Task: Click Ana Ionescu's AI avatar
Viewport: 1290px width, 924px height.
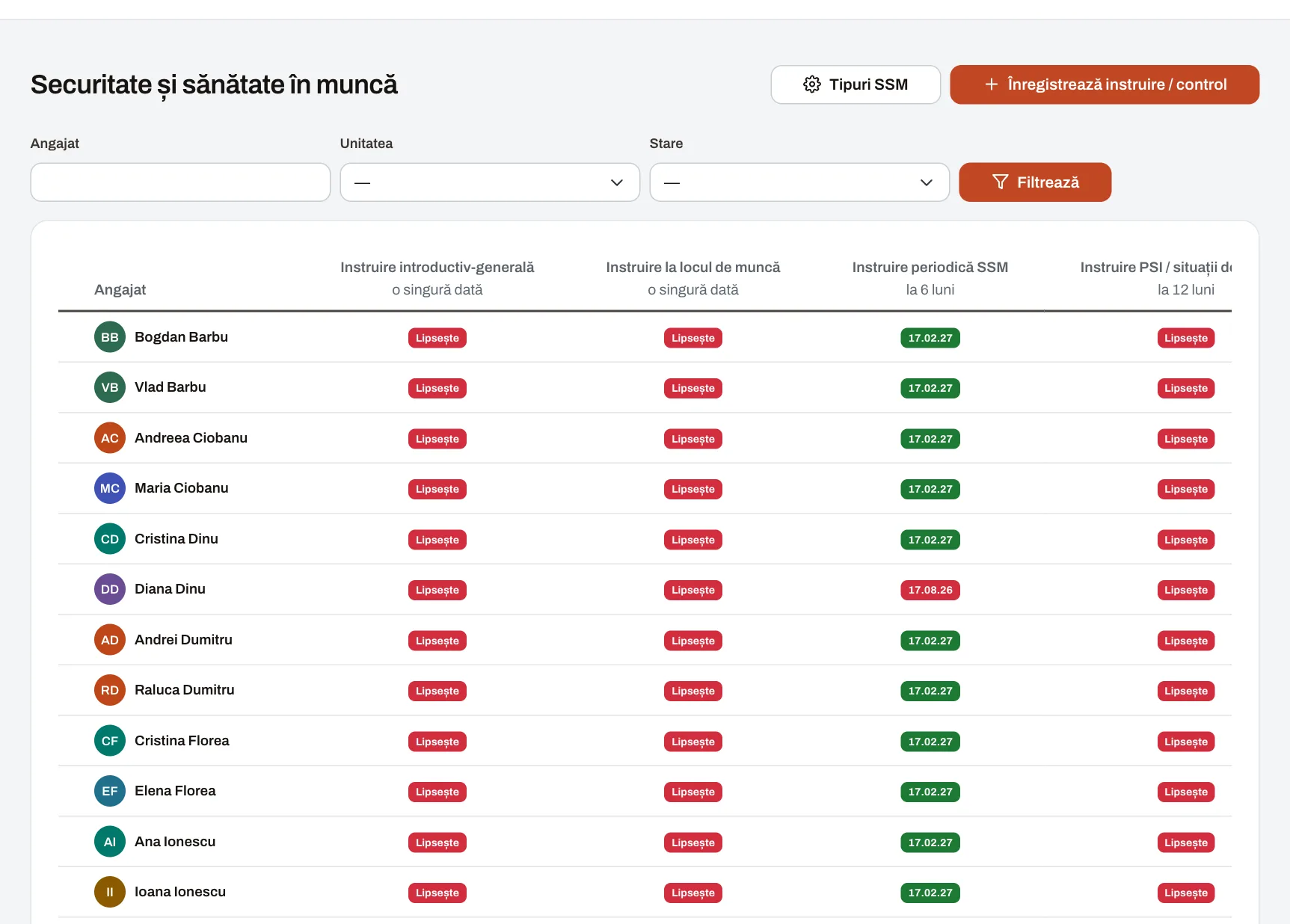Action: tap(110, 842)
